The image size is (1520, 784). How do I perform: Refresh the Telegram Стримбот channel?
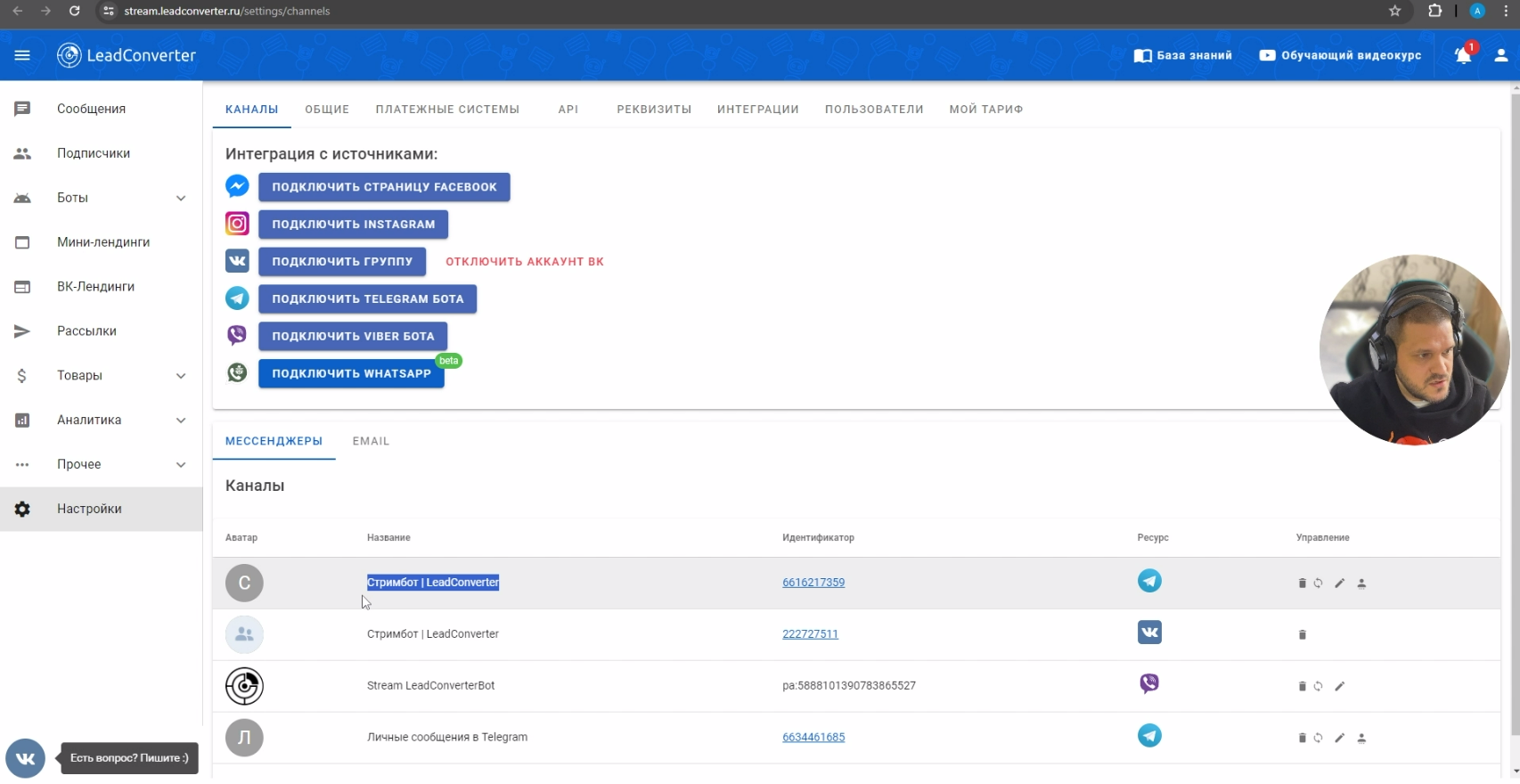coord(1318,584)
